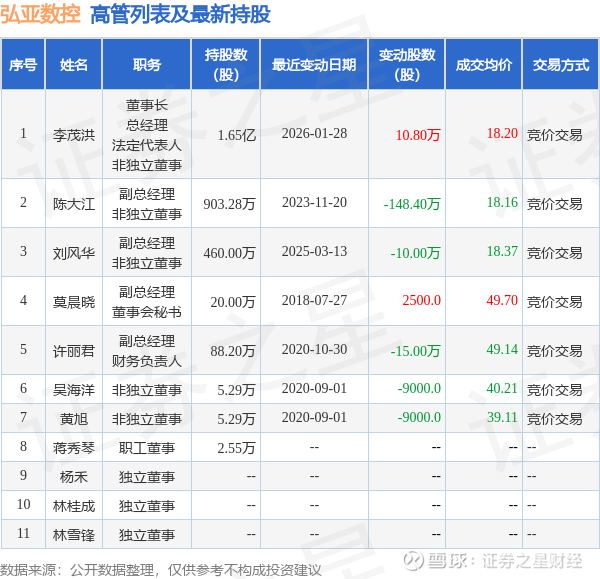Click the name 蒋秀琴

pyautogui.click(x=74, y=448)
